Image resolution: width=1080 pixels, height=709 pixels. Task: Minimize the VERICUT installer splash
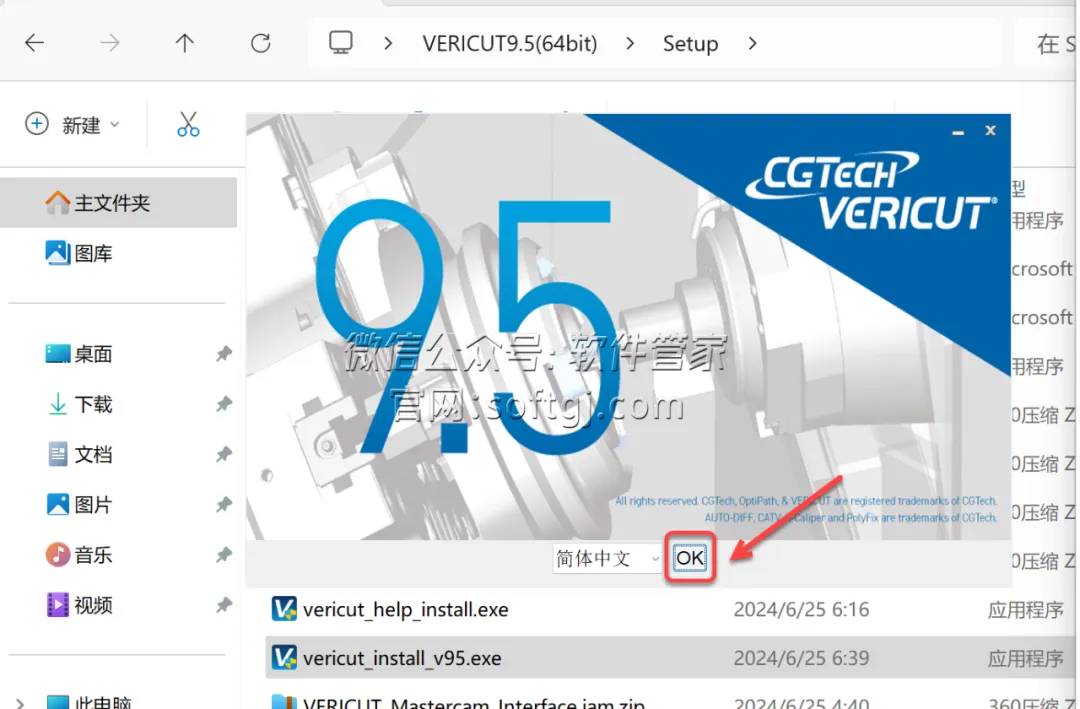957,131
